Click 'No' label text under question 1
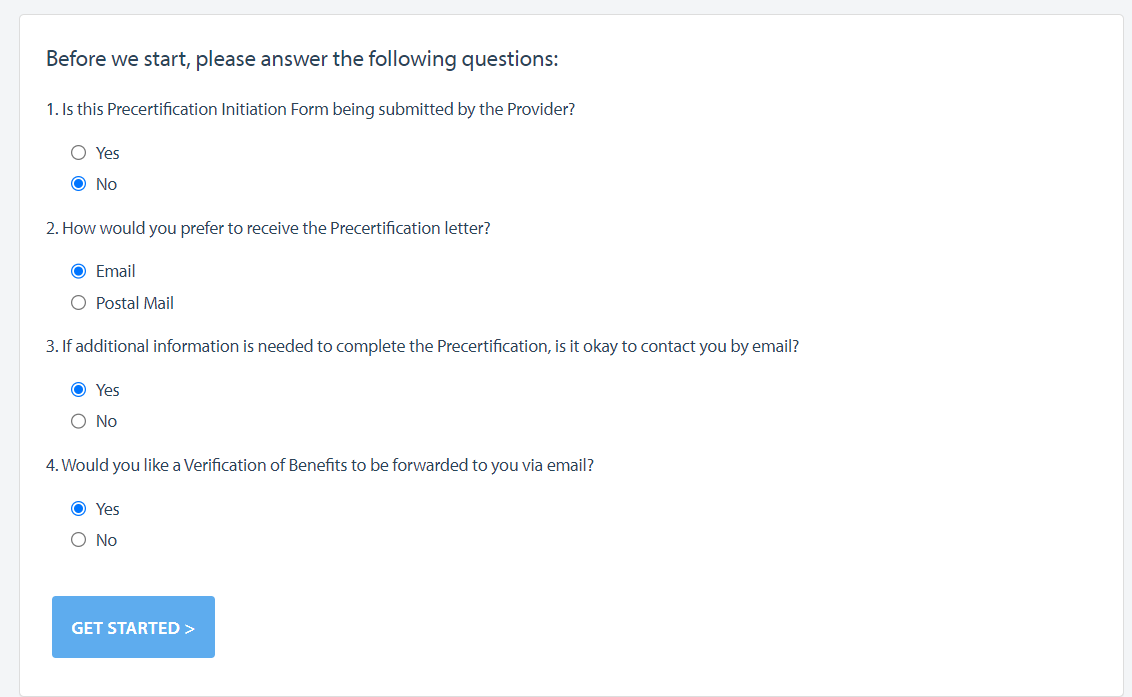The width and height of the screenshot is (1132, 697). coord(106,184)
